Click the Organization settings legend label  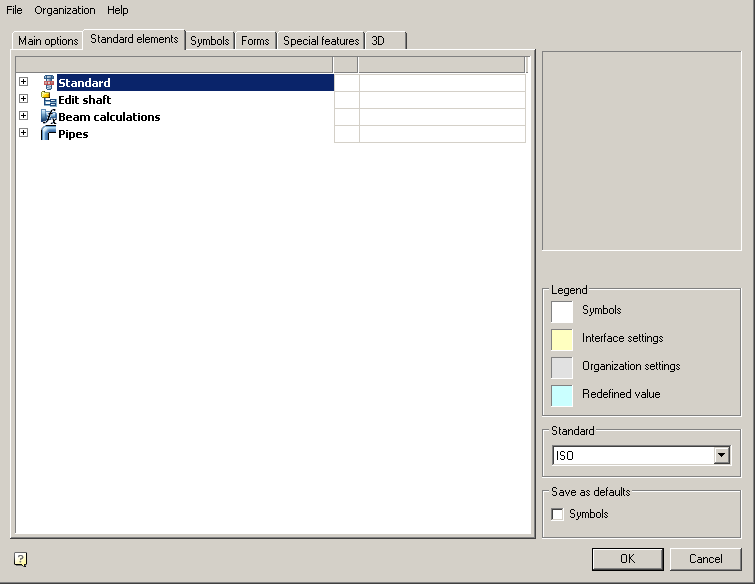pyautogui.click(x=631, y=366)
